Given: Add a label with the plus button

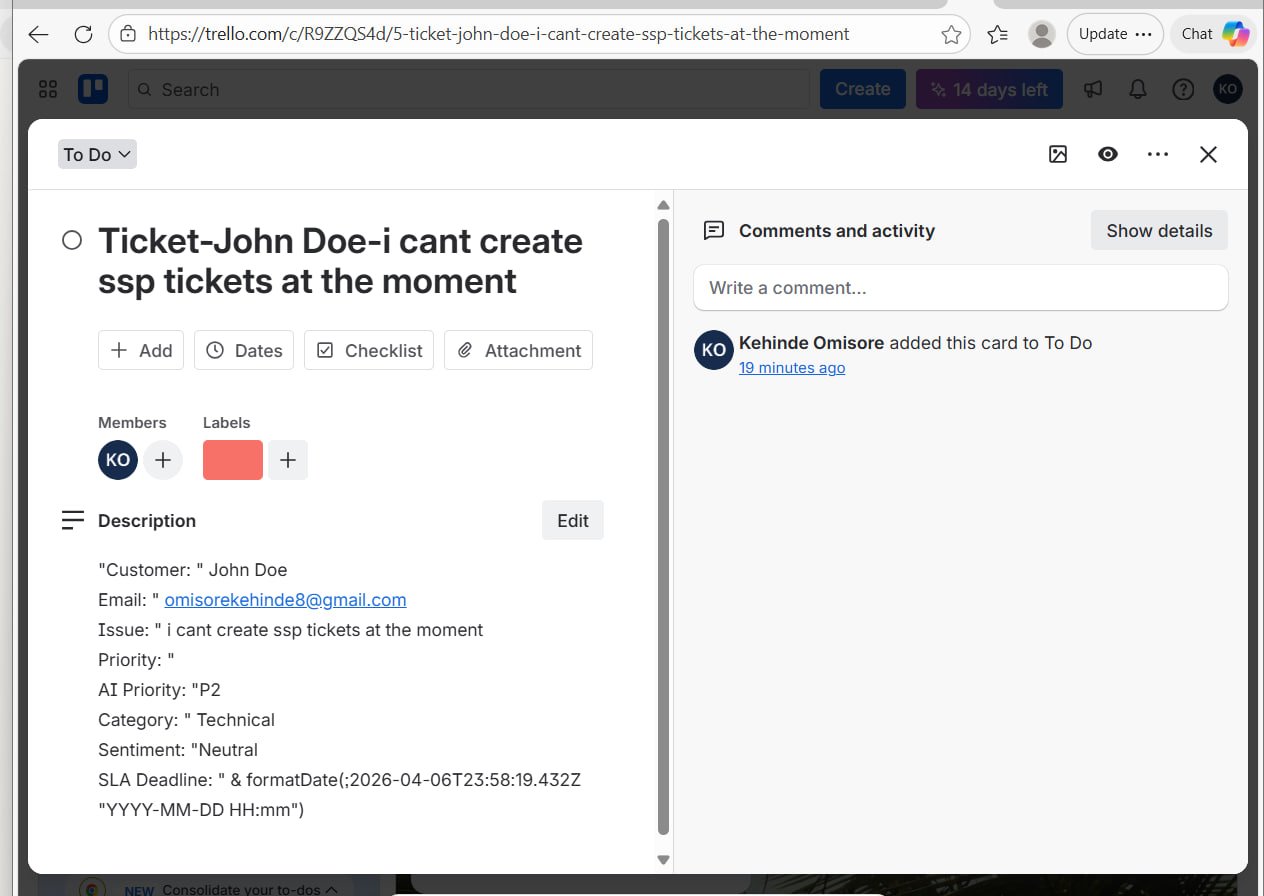Looking at the screenshot, I should [x=288, y=460].
